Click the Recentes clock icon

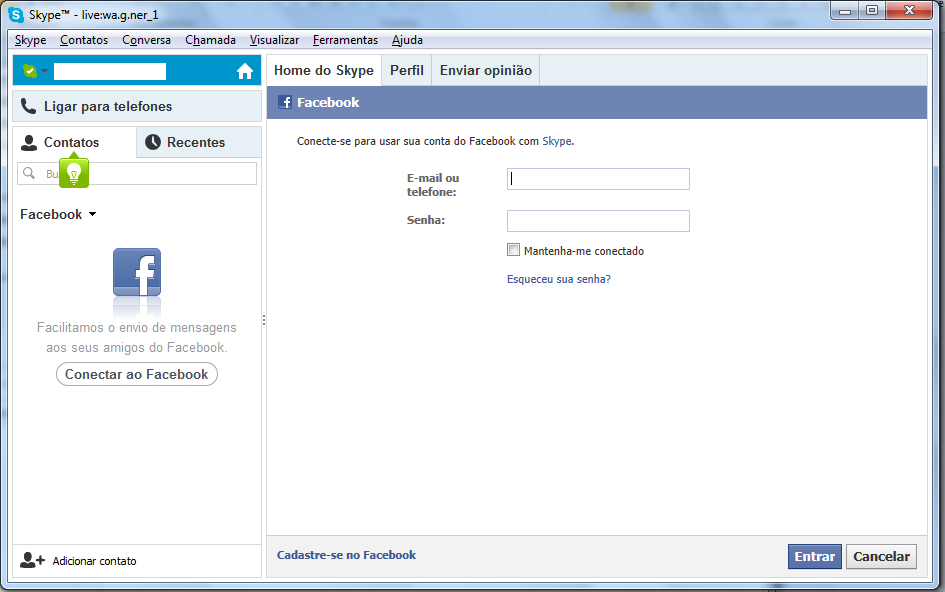pyautogui.click(x=153, y=142)
